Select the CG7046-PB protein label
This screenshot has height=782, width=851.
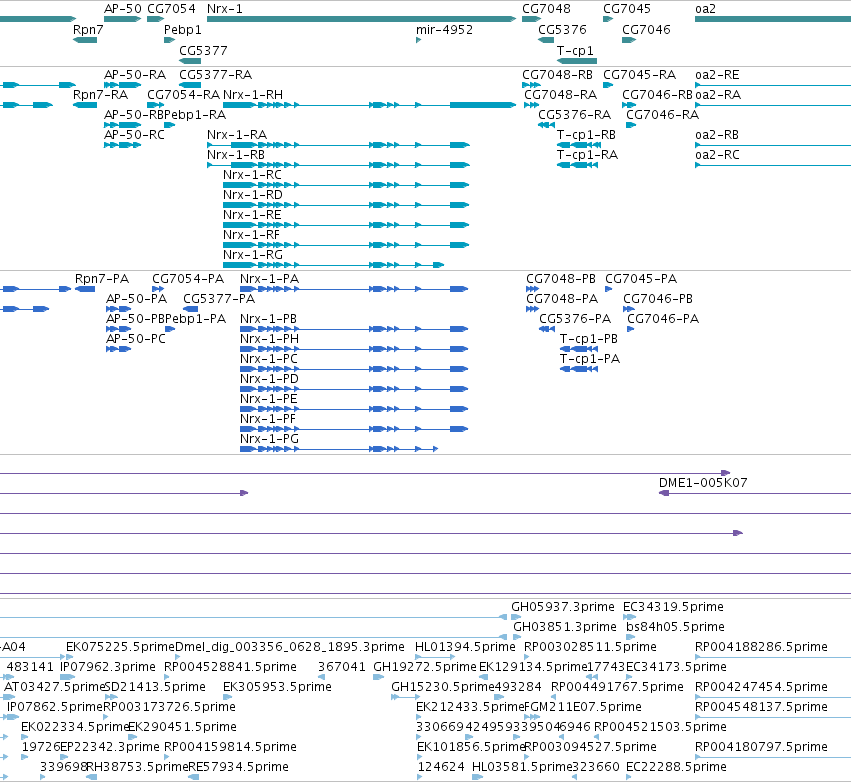pos(657,299)
